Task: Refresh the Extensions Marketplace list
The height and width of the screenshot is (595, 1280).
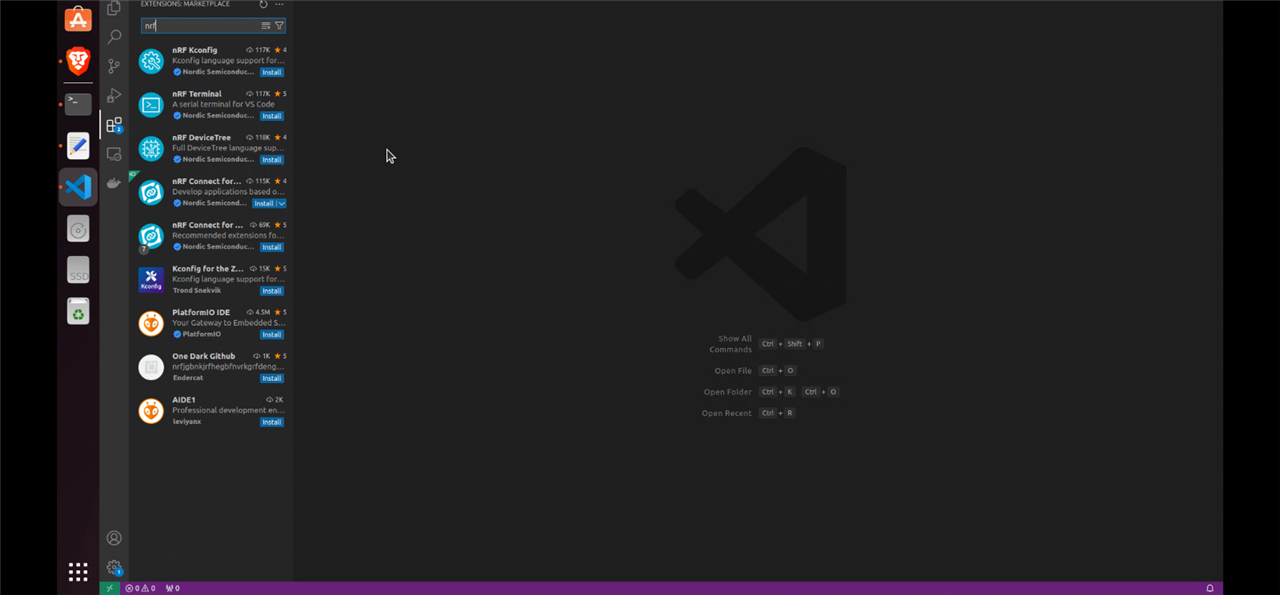Action: 263,4
